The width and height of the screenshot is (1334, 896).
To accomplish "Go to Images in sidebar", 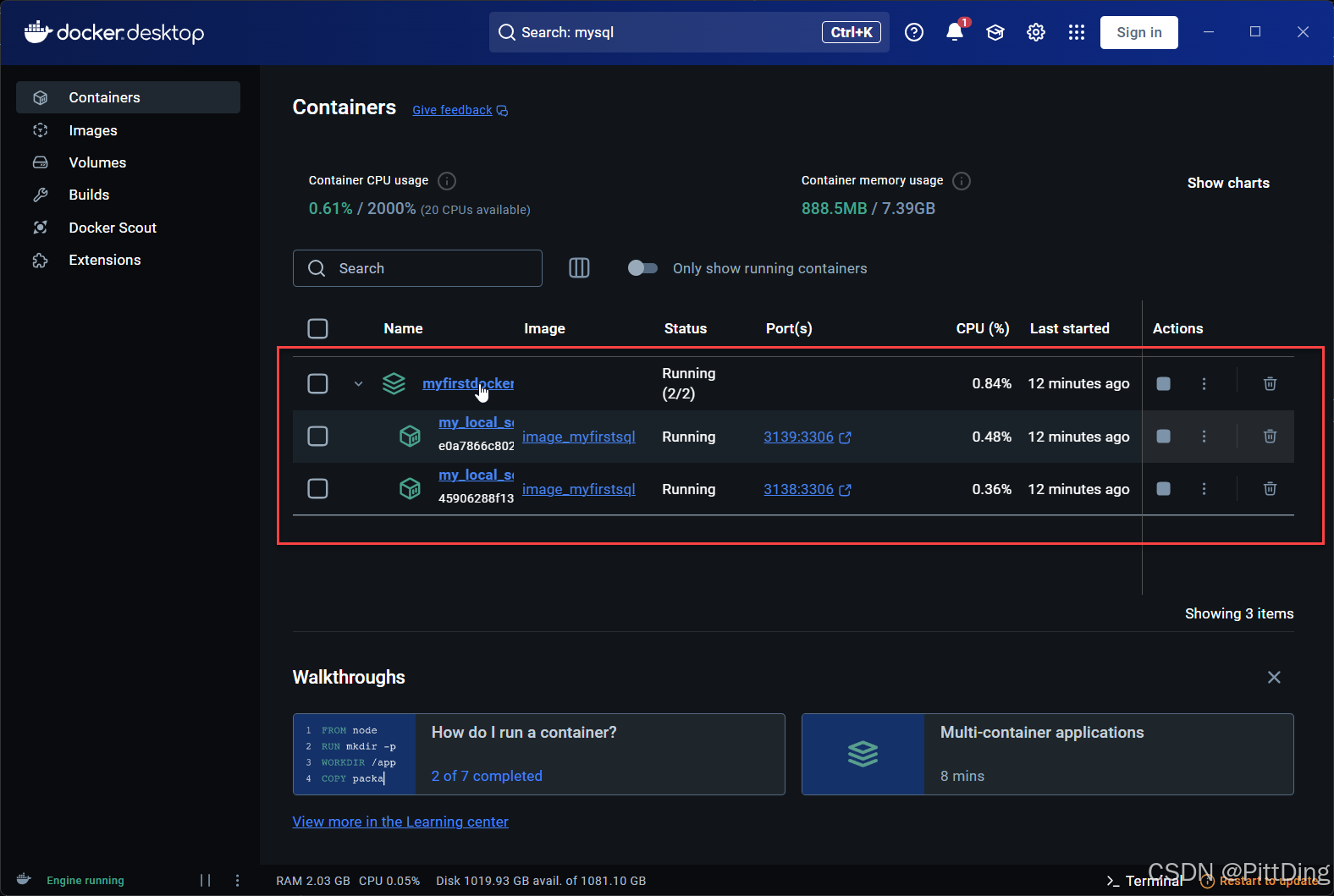I will [x=128, y=130].
